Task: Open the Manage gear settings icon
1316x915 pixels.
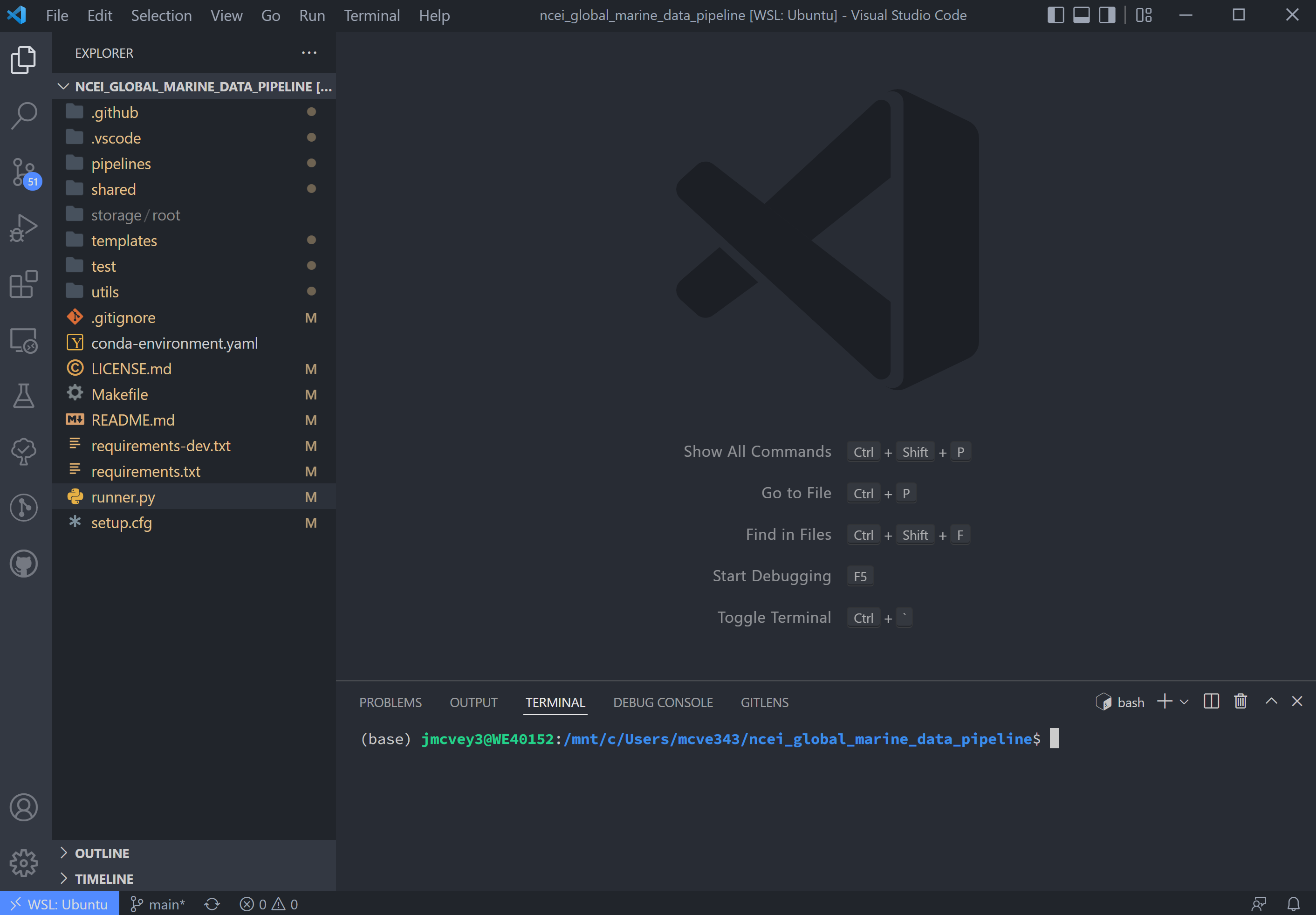Action: click(x=23, y=863)
